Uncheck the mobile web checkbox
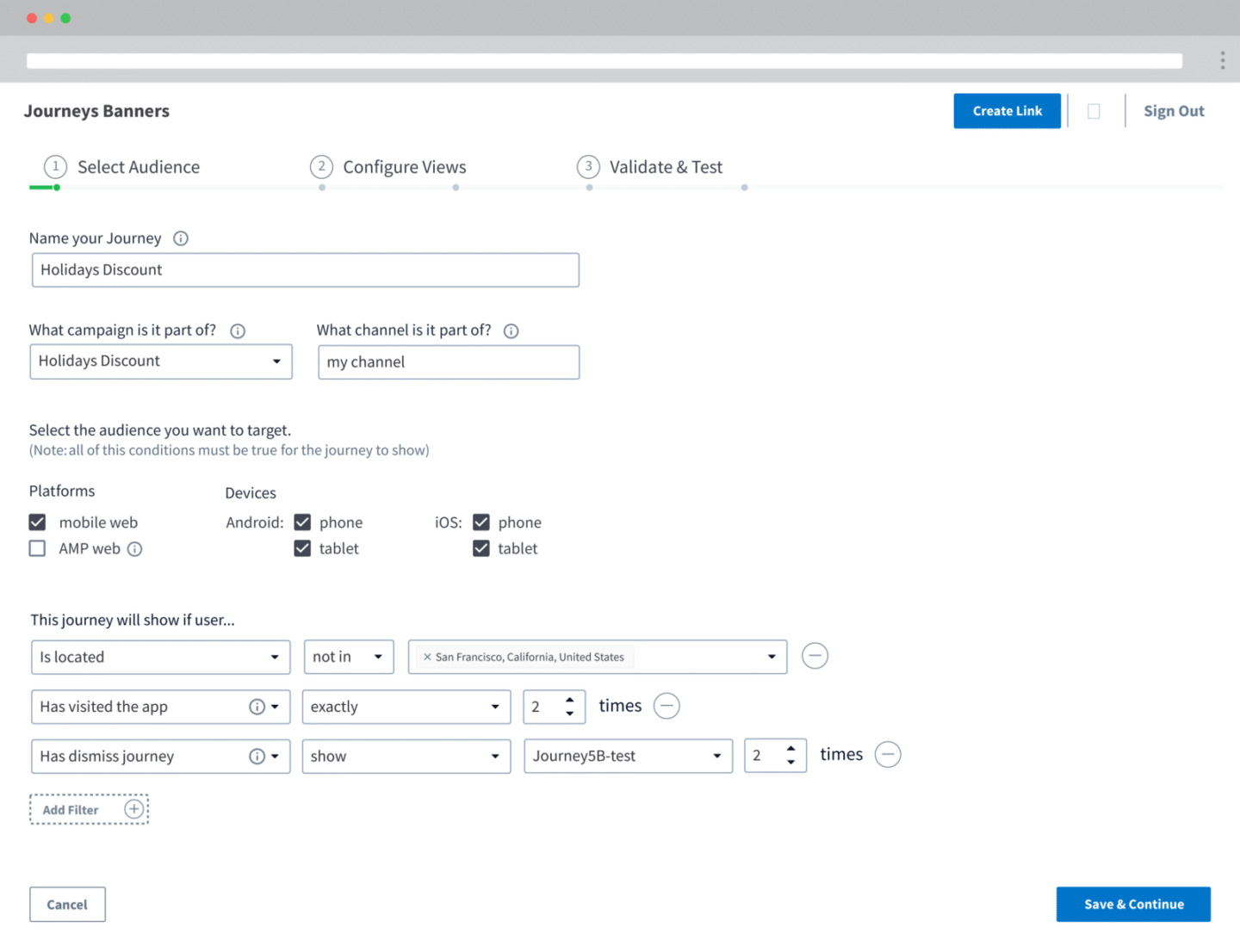Viewport: 1240px width, 952px height. pyautogui.click(x=37, y=522)
